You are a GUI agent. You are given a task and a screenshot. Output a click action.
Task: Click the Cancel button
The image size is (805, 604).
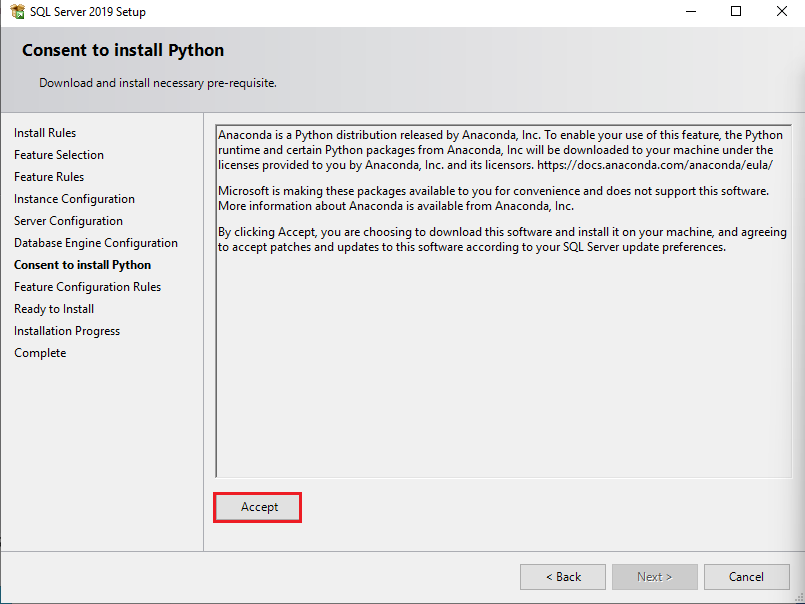pos(746,576)
